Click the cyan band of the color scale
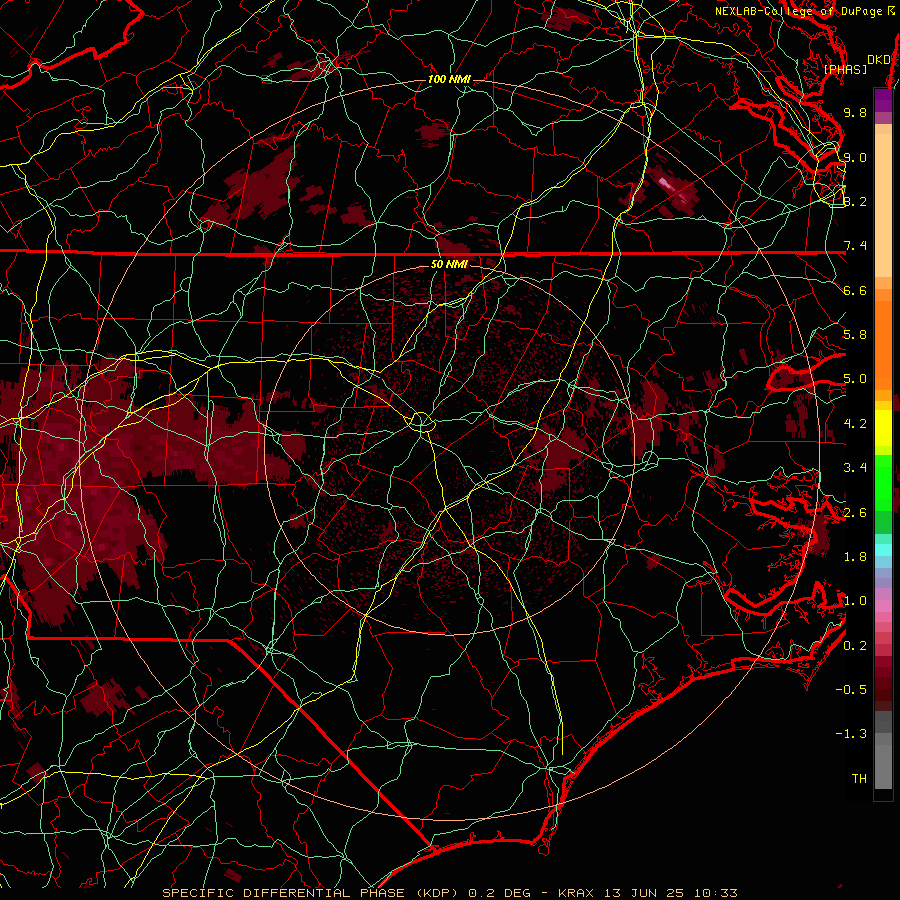Image resolution: width=900 pixels, height=900 pixels. [x=883, y=550]
